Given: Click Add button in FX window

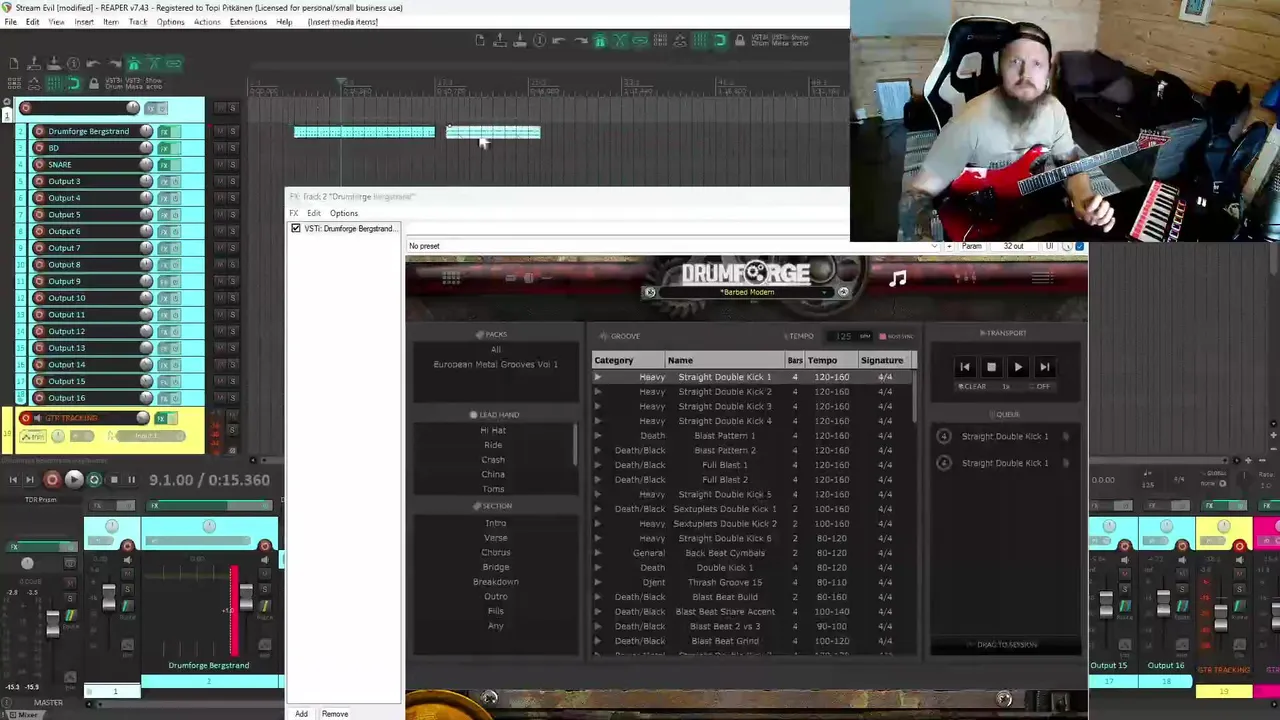Looking at the screenshot, I should tap(301, 714).
